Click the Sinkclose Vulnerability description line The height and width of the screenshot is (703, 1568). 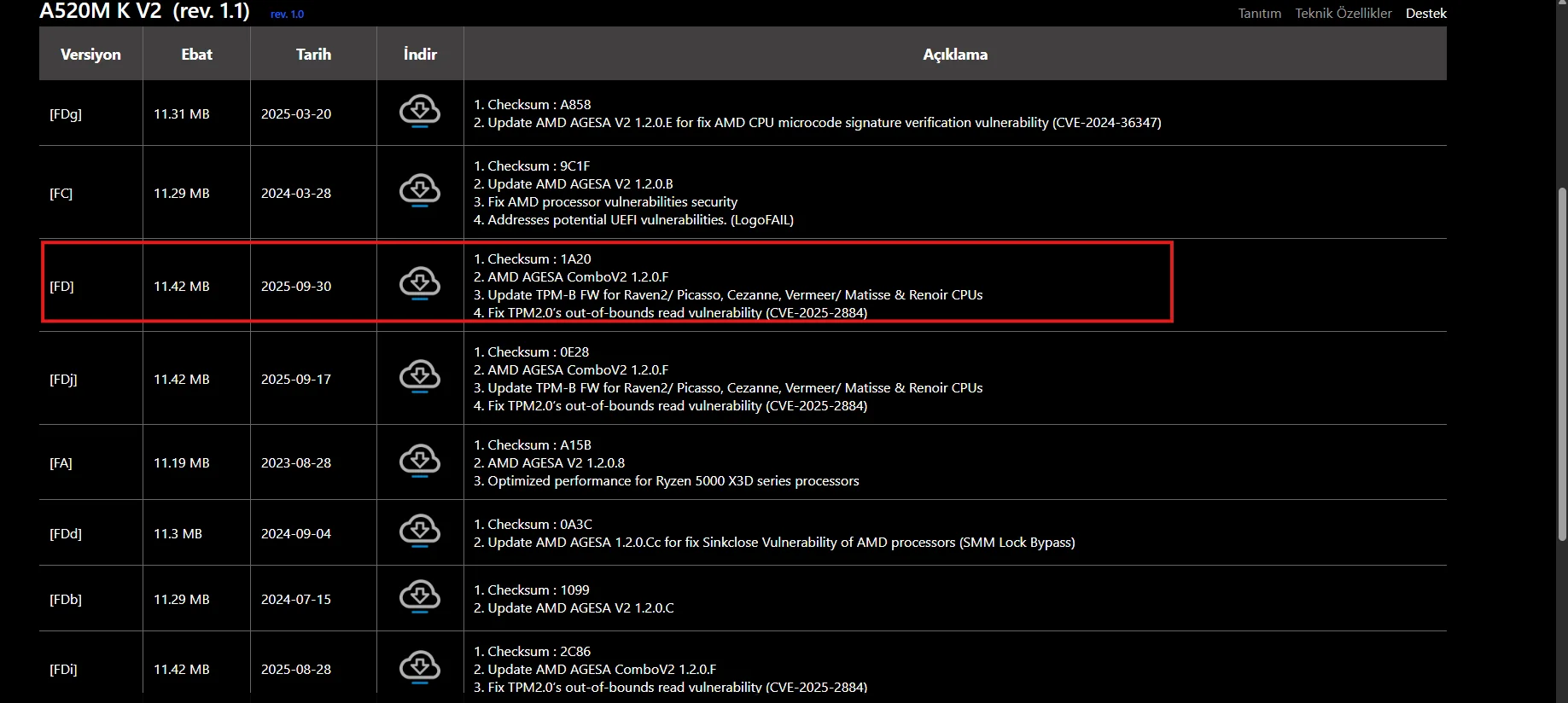click(774, 542)
